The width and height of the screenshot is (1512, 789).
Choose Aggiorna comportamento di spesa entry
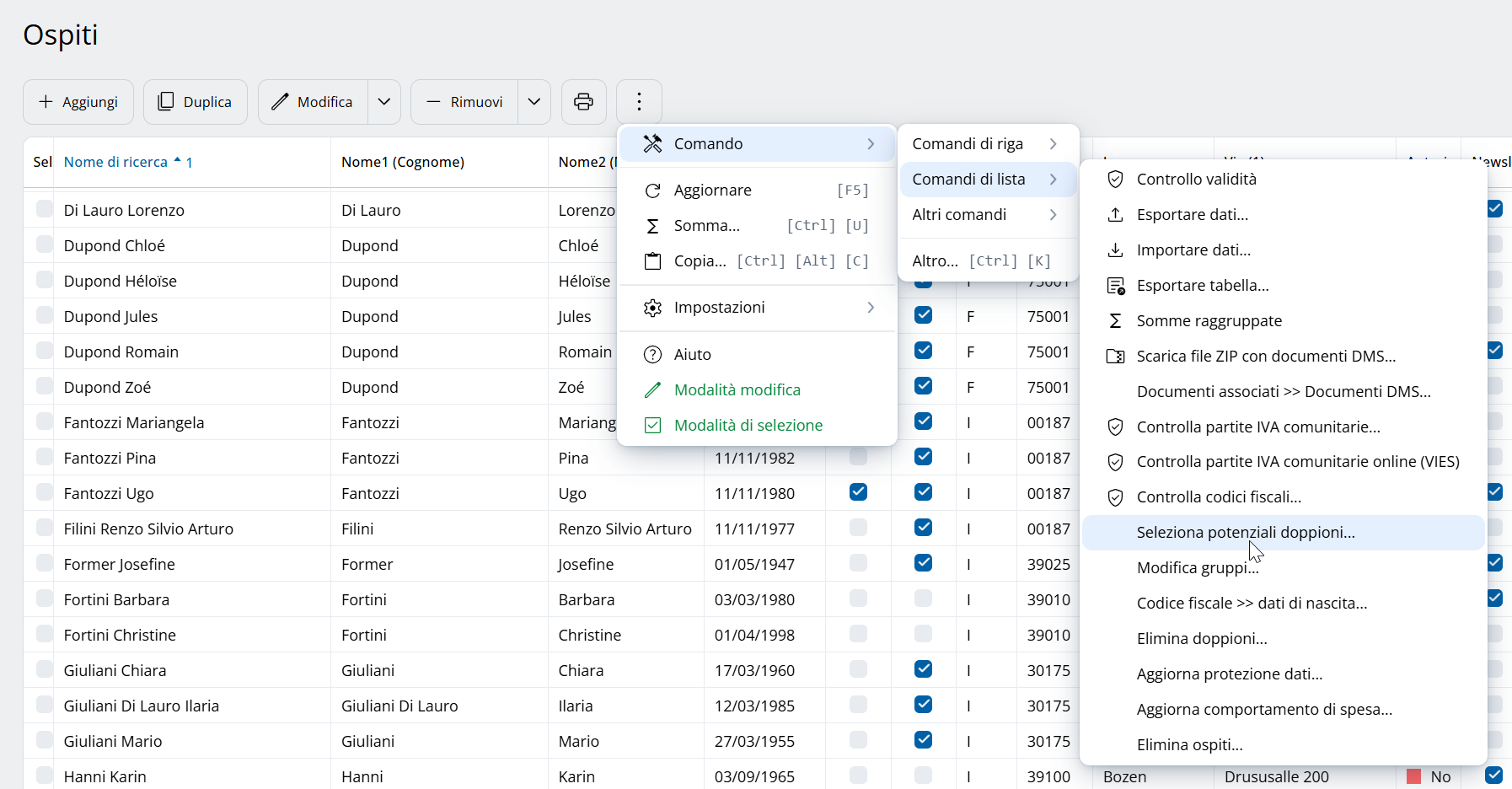1283,710
